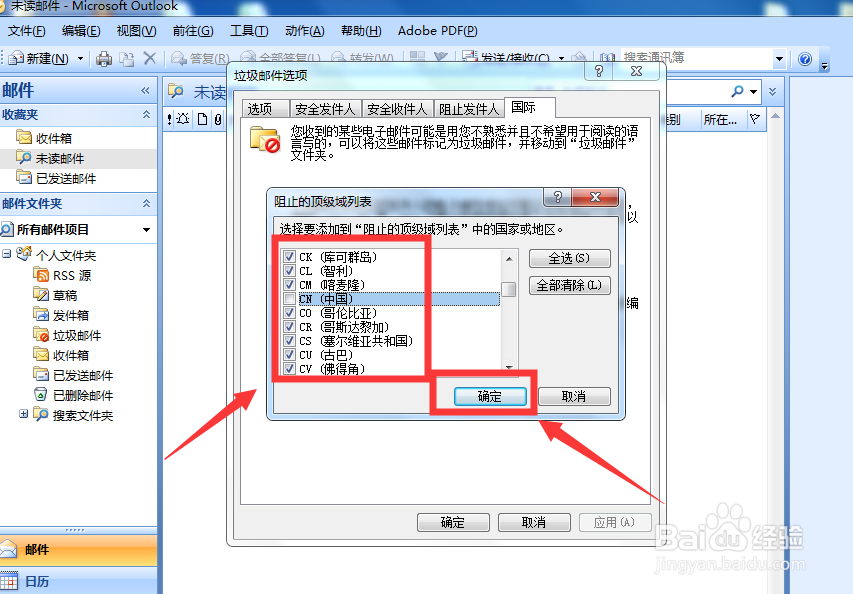The height and width of the screenshot is (594, 853).
Task: Click the country list scroll-down arrow
Action: [x=509, y=368]
